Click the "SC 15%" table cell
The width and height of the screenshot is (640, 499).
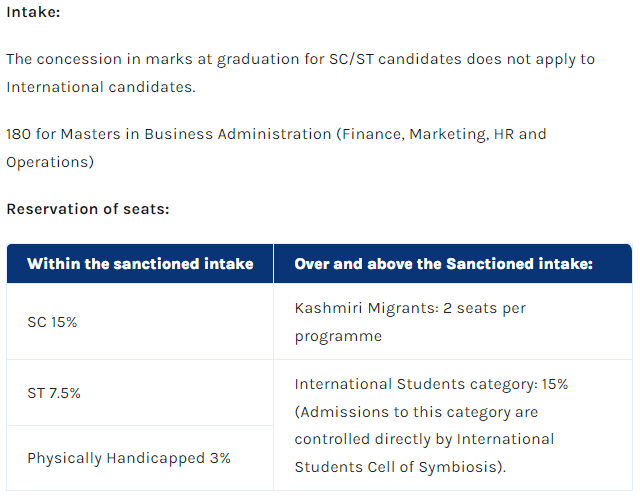(x=52, y=323)
